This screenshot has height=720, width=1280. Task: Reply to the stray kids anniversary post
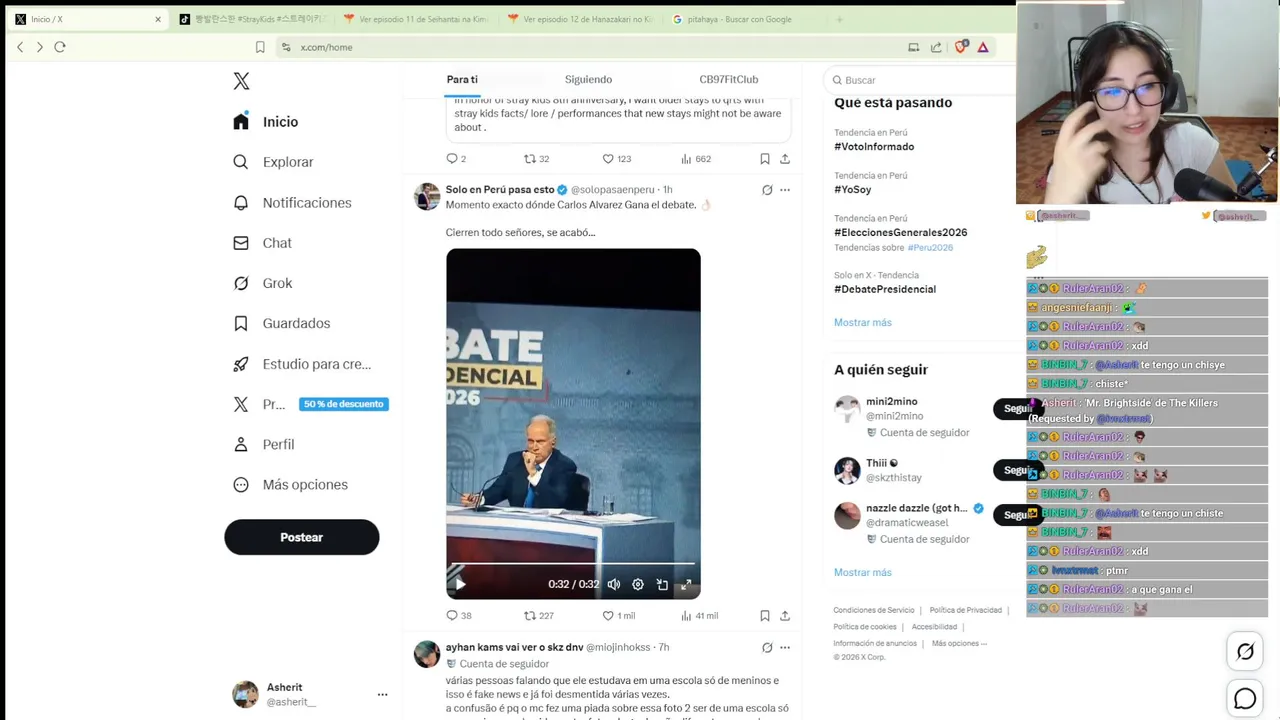pyautogui.click(x=456, y=159)
